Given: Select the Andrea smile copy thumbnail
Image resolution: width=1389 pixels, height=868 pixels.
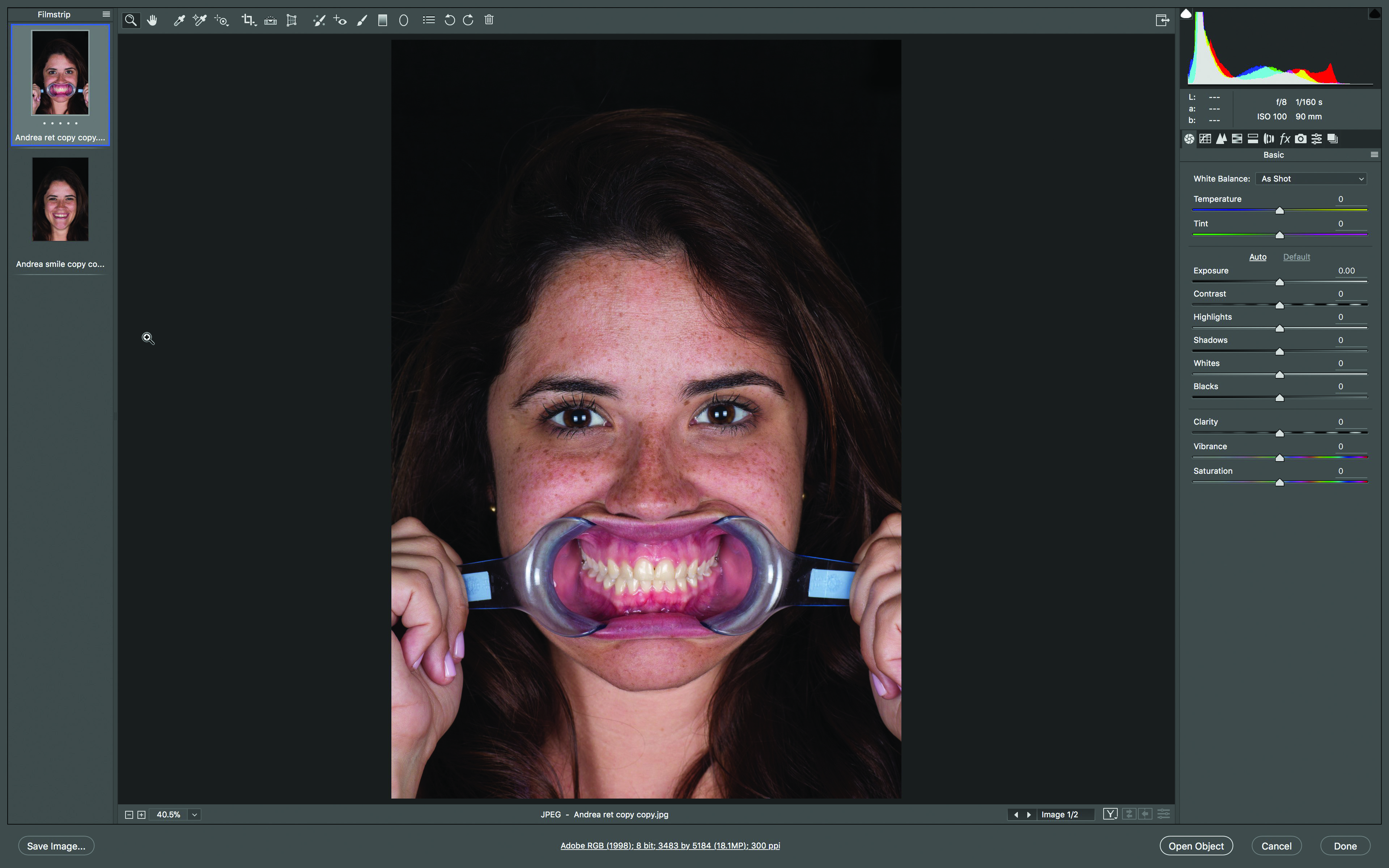Looking at the screenshot, I should click(60, 200).
